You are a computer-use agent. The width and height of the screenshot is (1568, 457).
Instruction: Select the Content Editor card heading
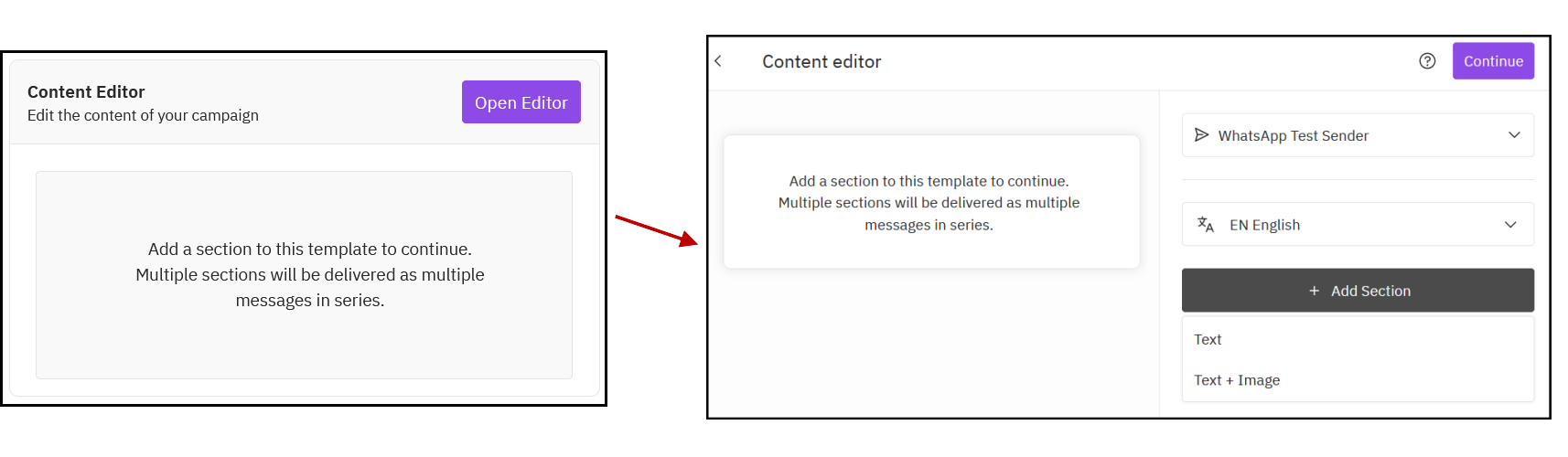[x=86, y=91]
